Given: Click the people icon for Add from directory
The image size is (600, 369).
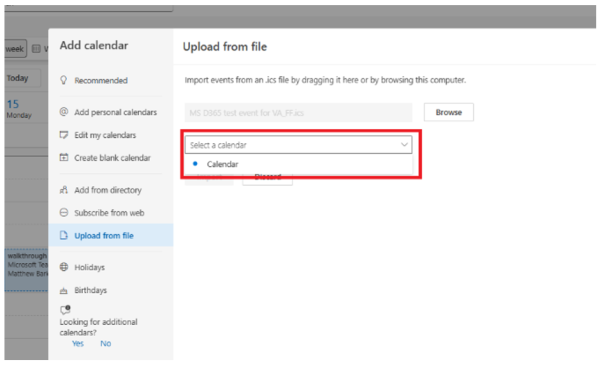Looking at the screenshot, I should (x=64, y=190).
